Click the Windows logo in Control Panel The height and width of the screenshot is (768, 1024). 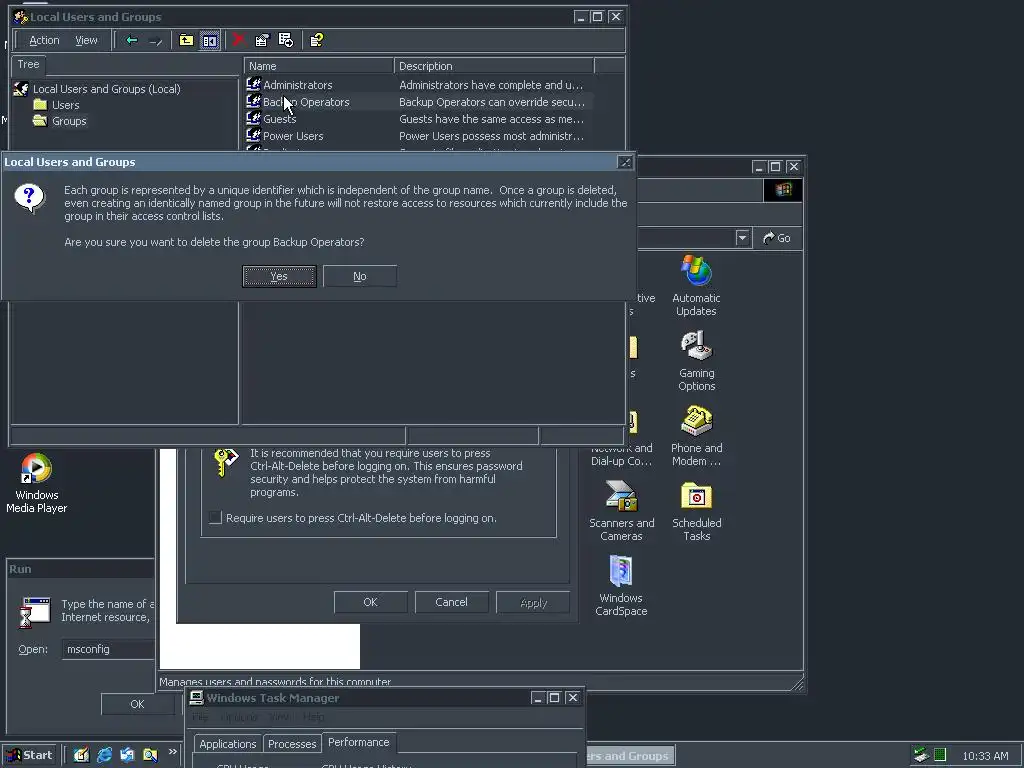coord(783,190)
